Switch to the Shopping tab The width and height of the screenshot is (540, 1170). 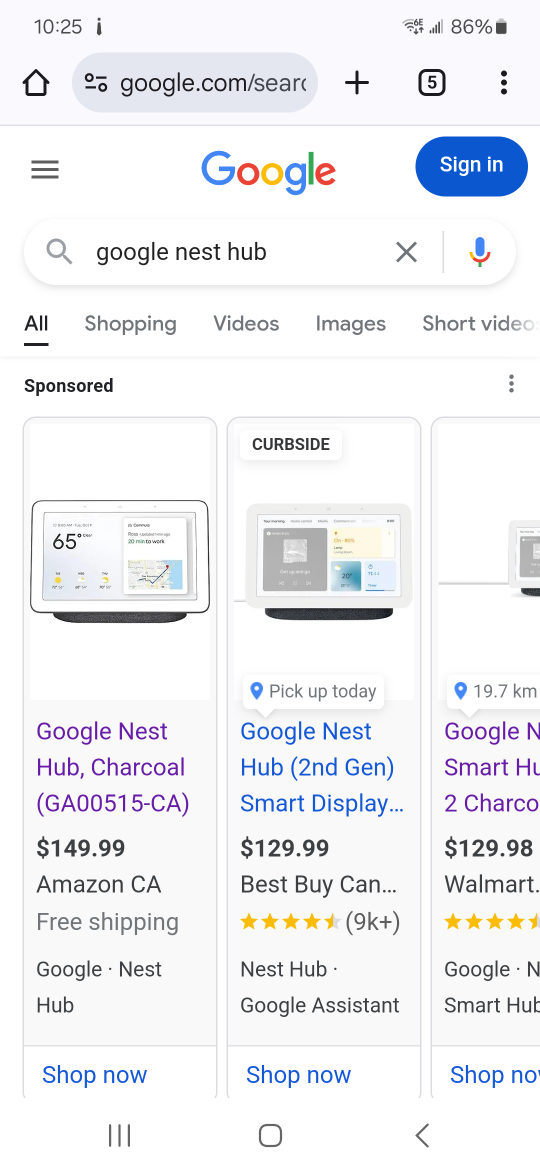coord(131,324)
